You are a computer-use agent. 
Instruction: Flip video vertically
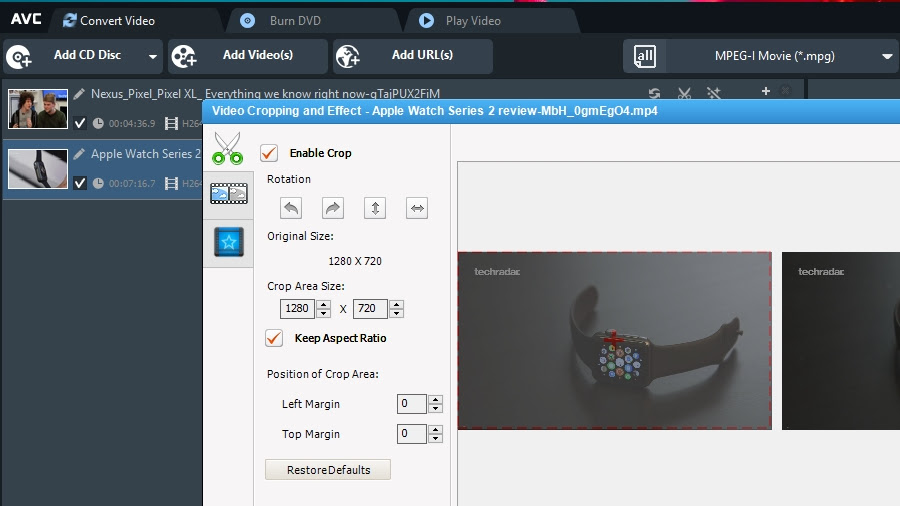[375, 208]
